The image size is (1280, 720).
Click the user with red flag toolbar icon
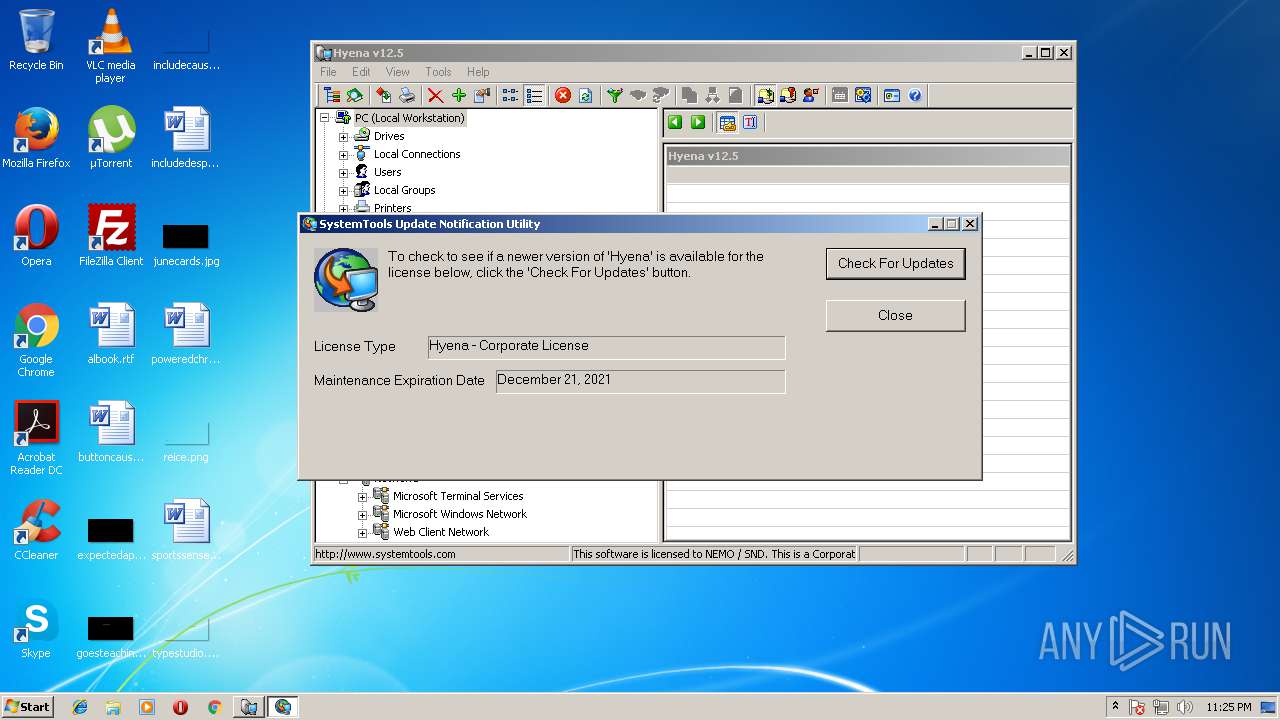tap(811, 95)
